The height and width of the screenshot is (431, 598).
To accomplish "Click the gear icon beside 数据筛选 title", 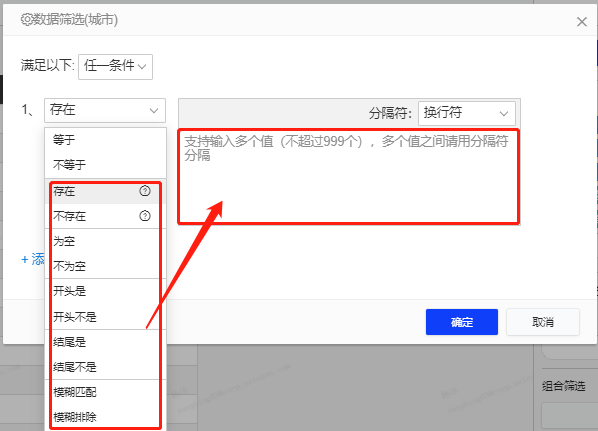I will pos(26,19).
